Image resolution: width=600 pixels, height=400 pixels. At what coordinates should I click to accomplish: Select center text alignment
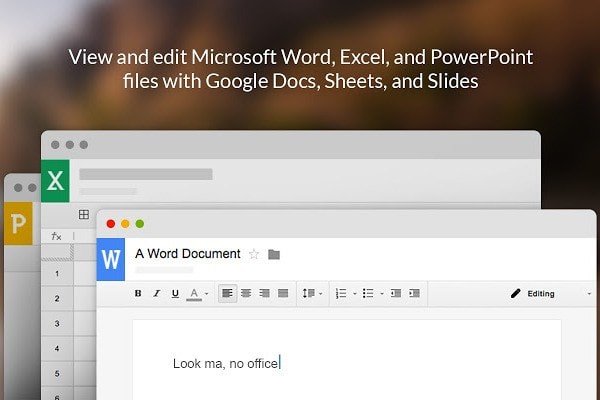pos(246,293)
